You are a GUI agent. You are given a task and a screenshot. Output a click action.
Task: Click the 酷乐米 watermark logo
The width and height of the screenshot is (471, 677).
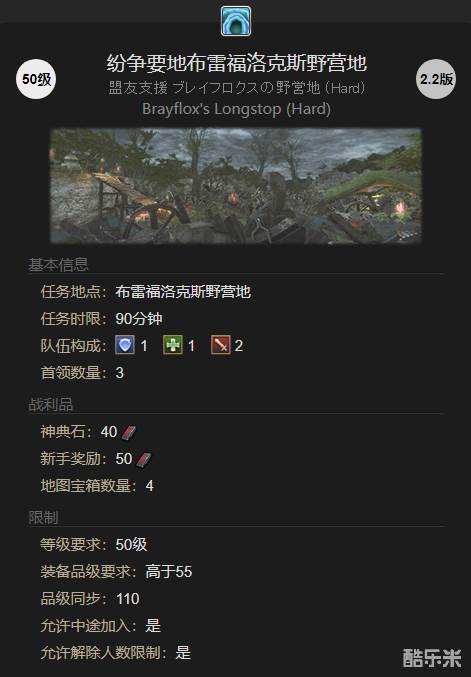(432, 658)
